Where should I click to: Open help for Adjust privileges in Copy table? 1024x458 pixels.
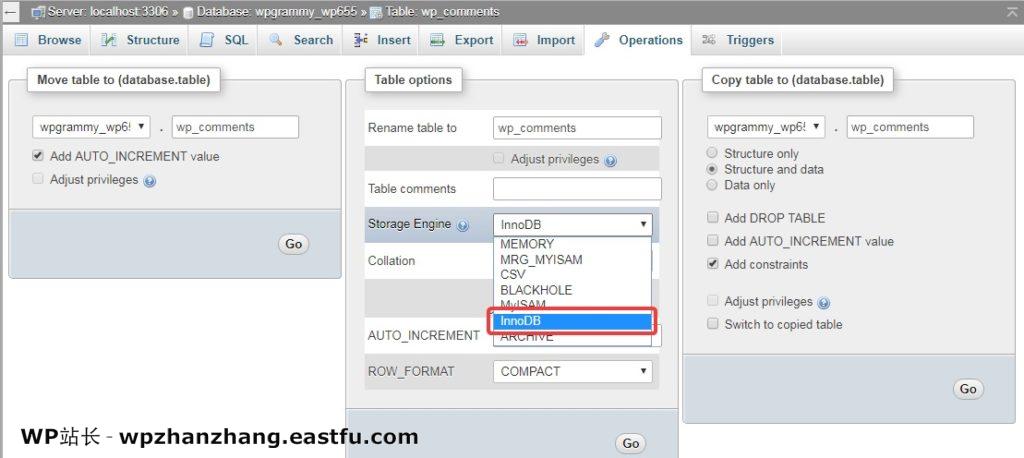(x=824, y=303)
